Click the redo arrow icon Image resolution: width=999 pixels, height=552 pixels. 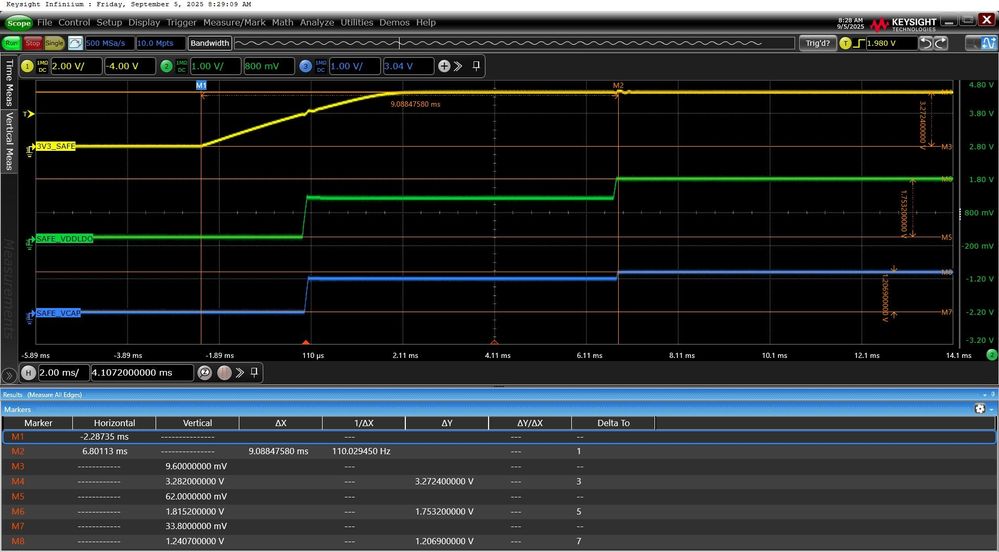(x=941, y=43)
